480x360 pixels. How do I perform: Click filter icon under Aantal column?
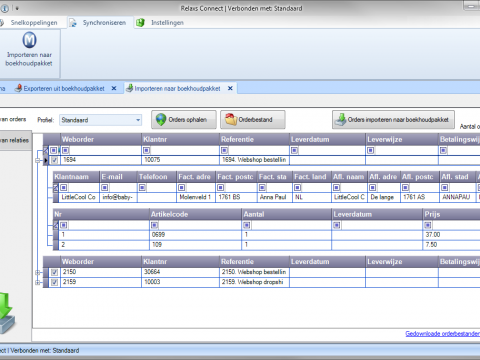click(x=247, y=225)
